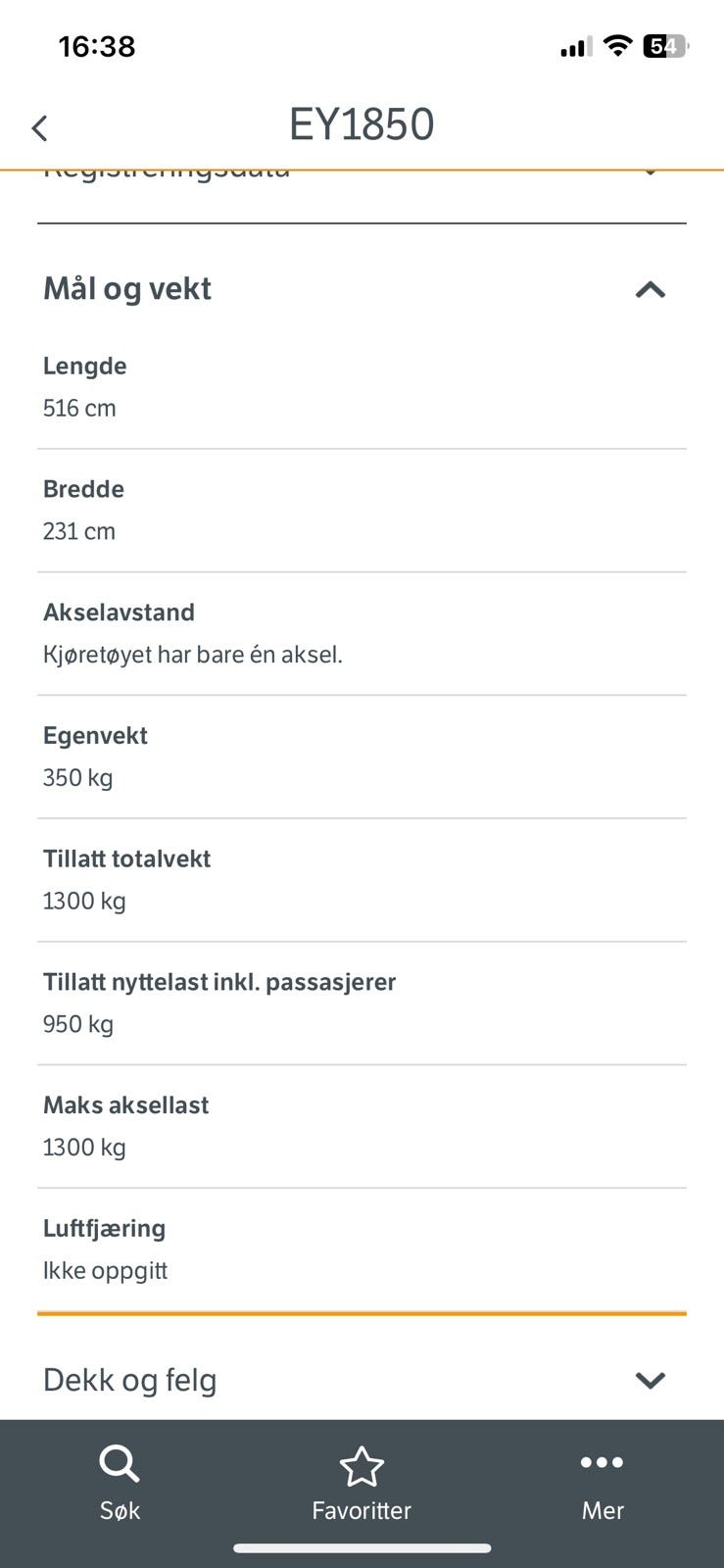Screen dimensions: 724x1568
Task: Open the Favoritter tab label
Action: point(362,1510)
